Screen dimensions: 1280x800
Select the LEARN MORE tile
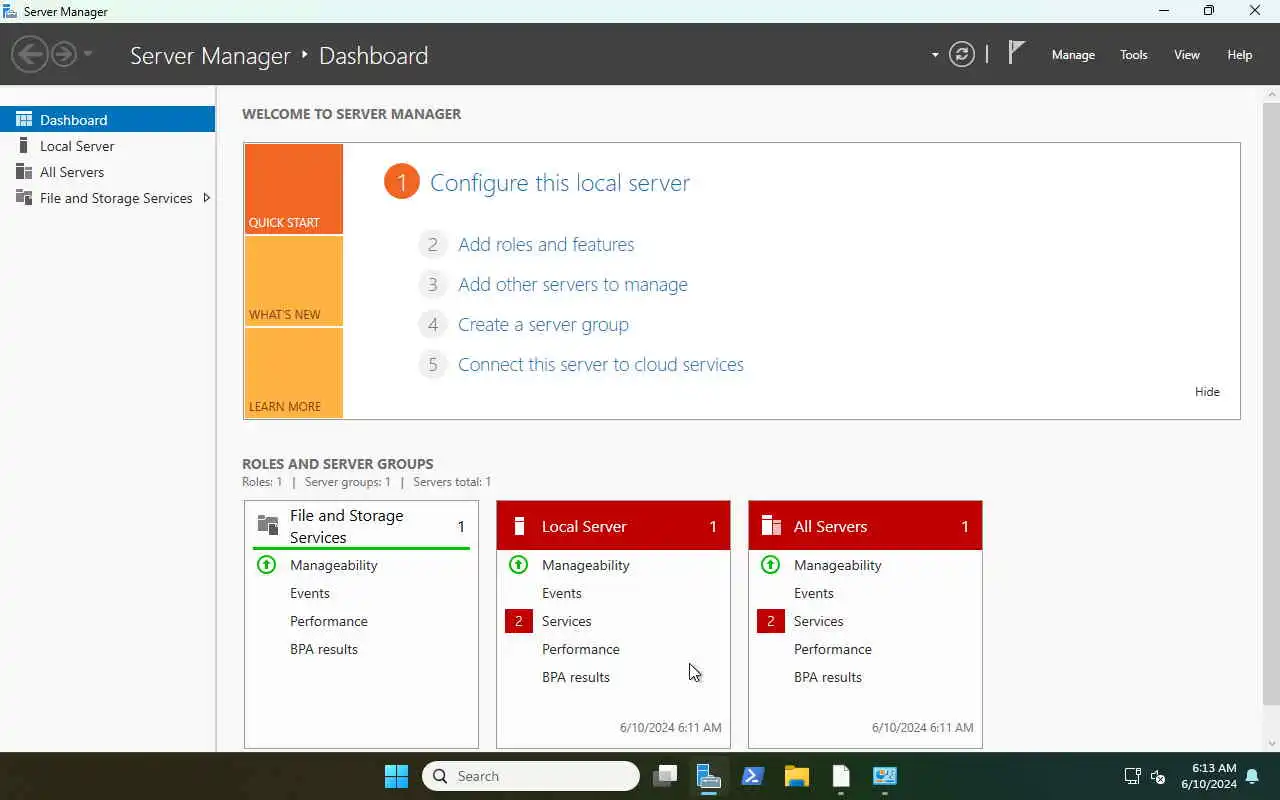pos(294,373)
